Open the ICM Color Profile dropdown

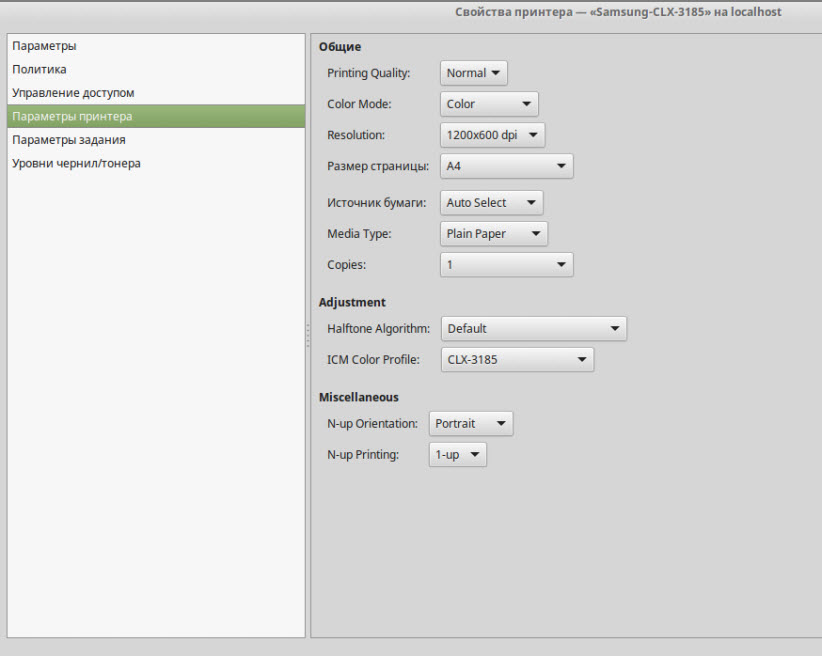coord(516,359)
